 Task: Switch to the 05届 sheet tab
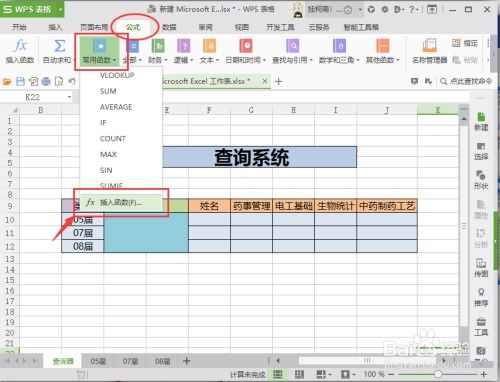(98, 361)
